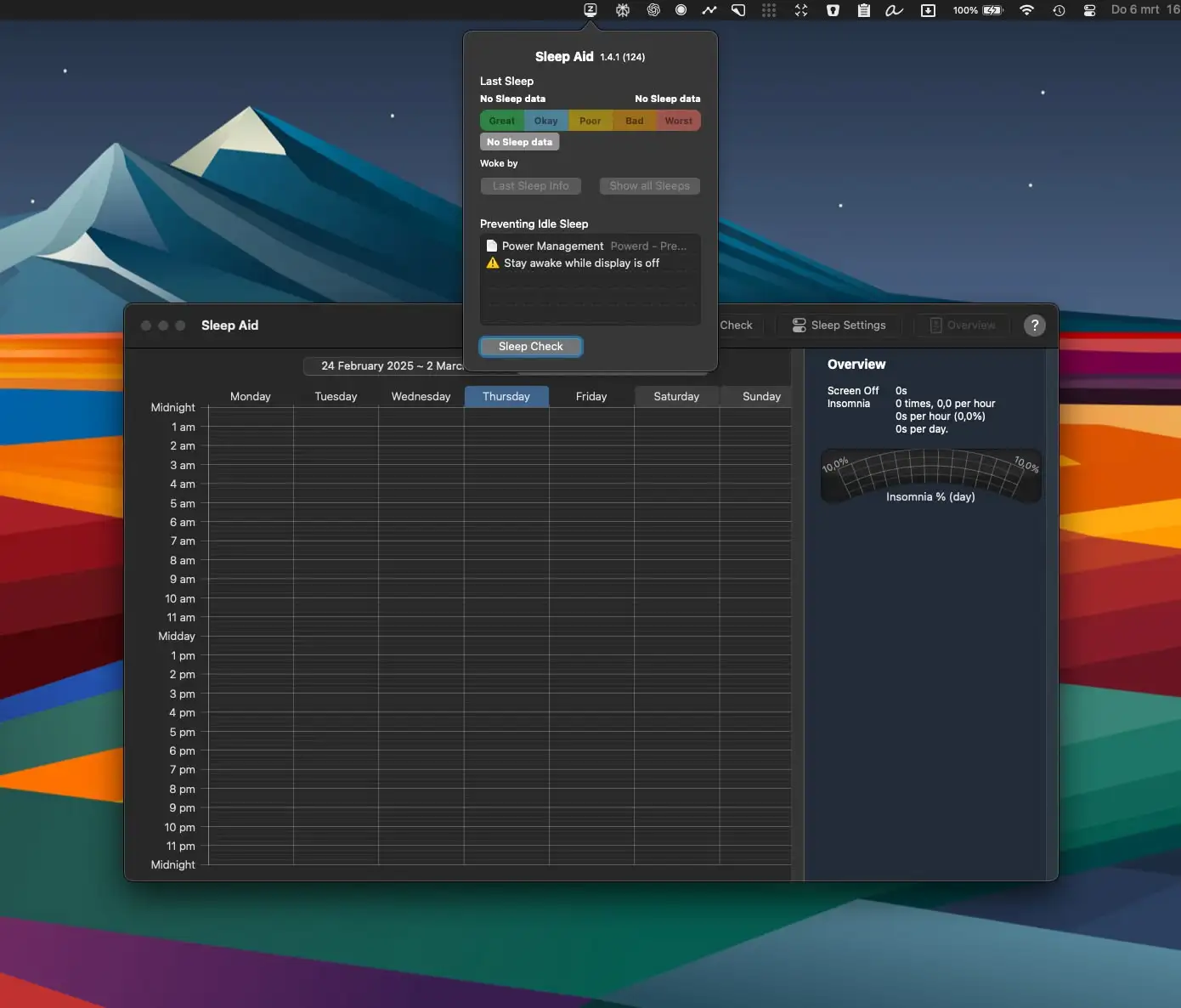The height and width of the screenshot is (1008, 1181).
Task: Click the date and time in menu bar
Action: pyautogui.click(x=1144, y=9)
